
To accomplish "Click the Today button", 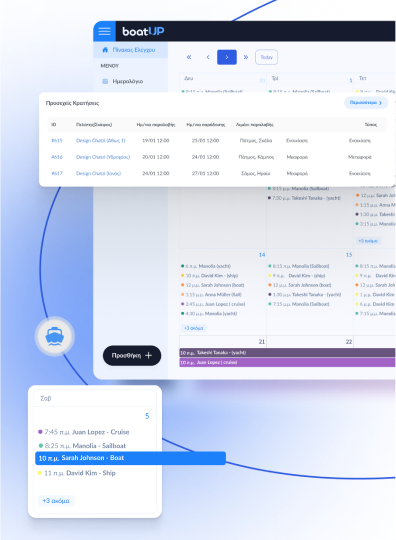I will click(266, 57).
